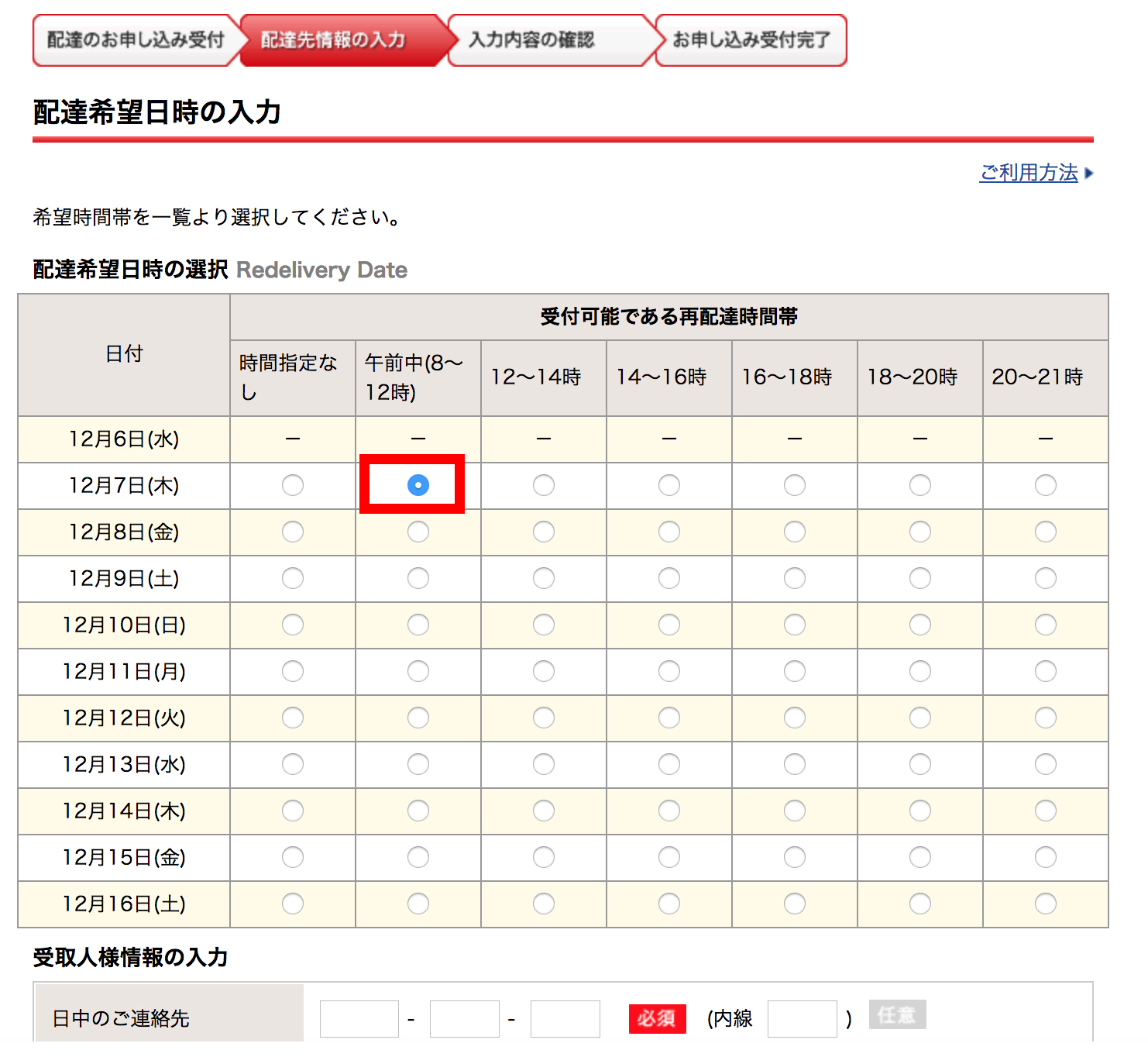Click the 12〜14時 column header

tap(544, 377)
